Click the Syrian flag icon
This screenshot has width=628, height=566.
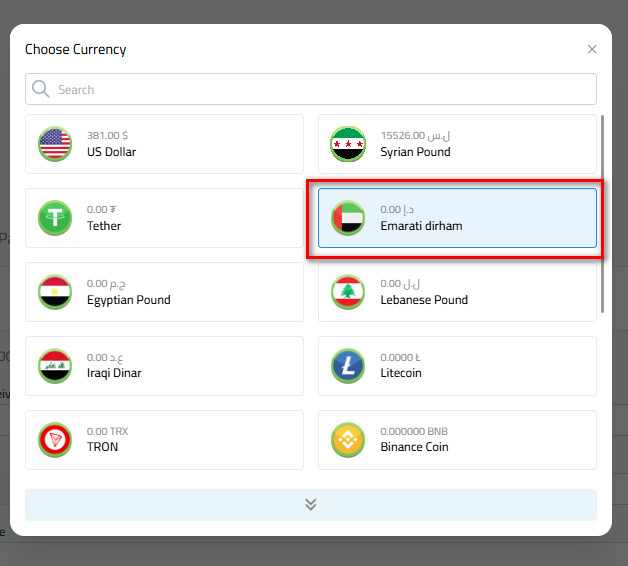pyautogui.click(x=348, y=144)
